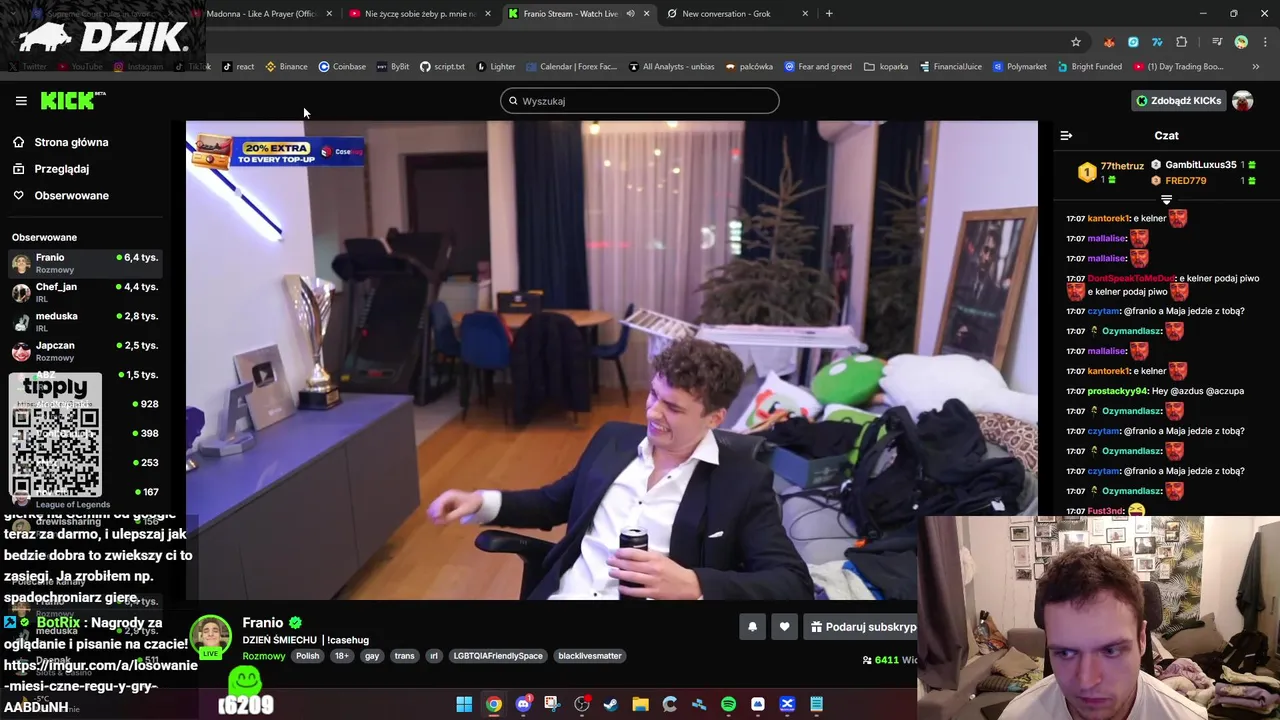Open Chrome profile avatar
The image size is (1280, 720).
coord(1241,42)
